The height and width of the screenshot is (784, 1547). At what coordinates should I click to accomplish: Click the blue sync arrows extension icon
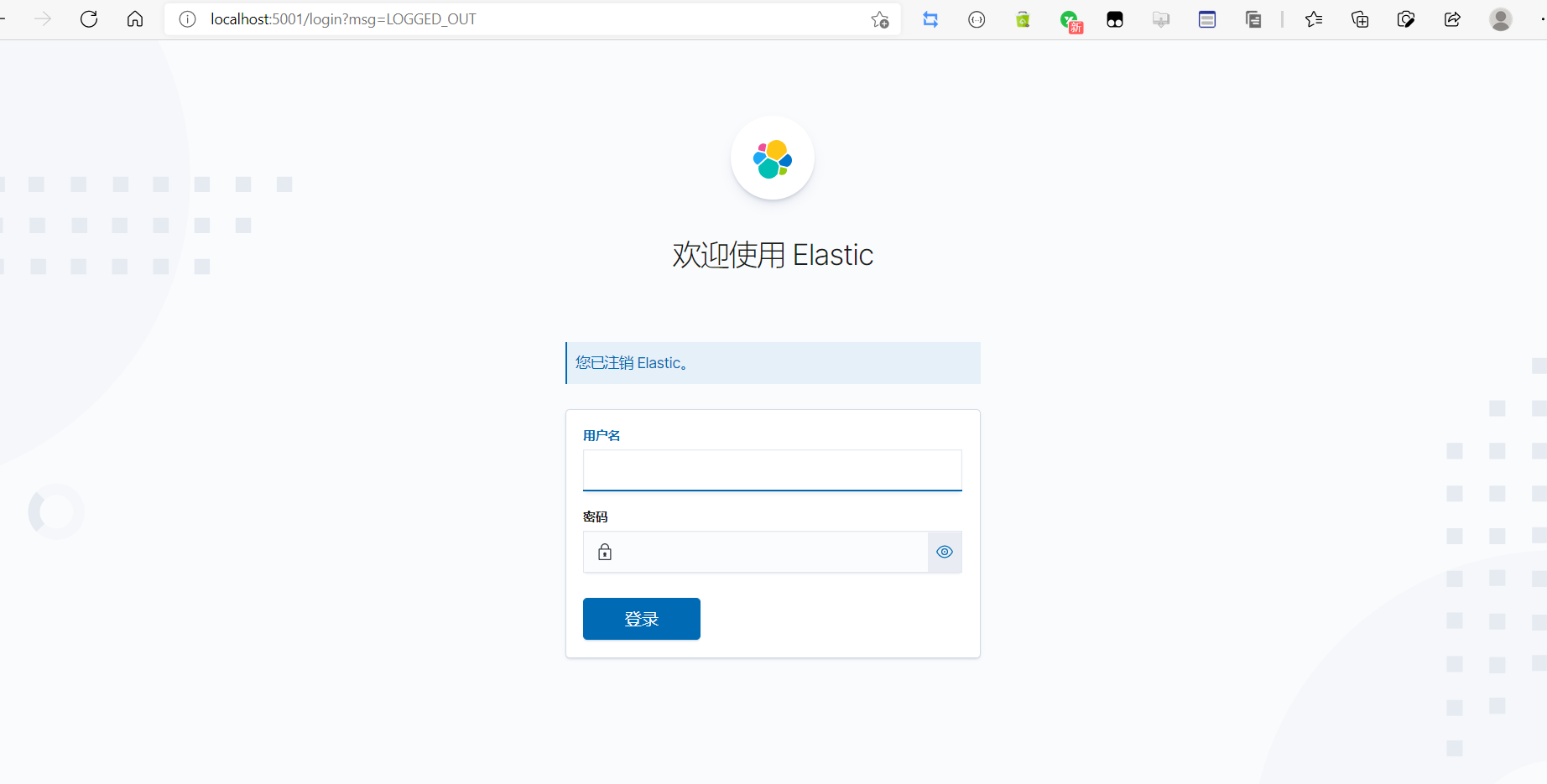pos(930,19)
